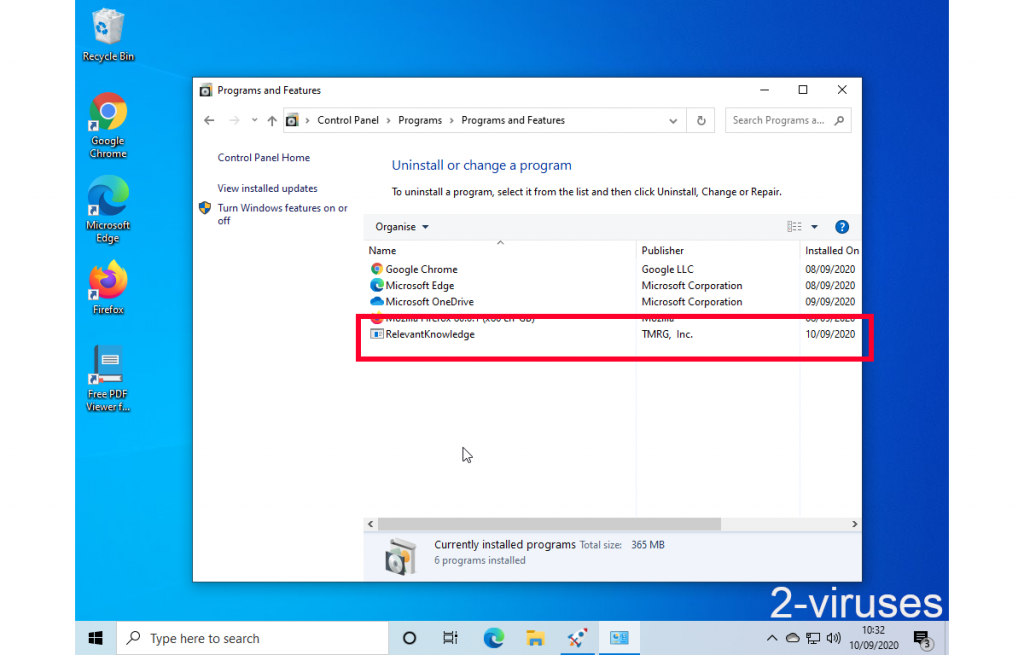Open the Task View taskbar button
The height and width of the screenshot is (655, 1024).
tap(450, 638)
